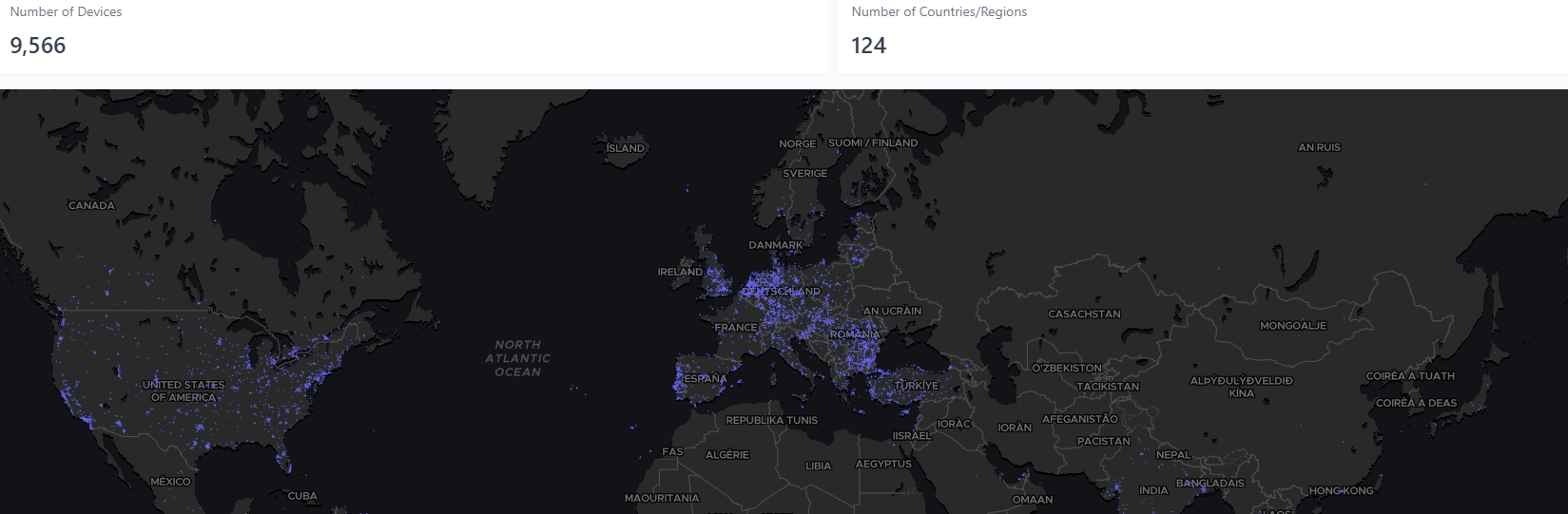This screenshot has height=514, width=1568.
Task: Click the AEGYPTUS map label
Action: 883,465
